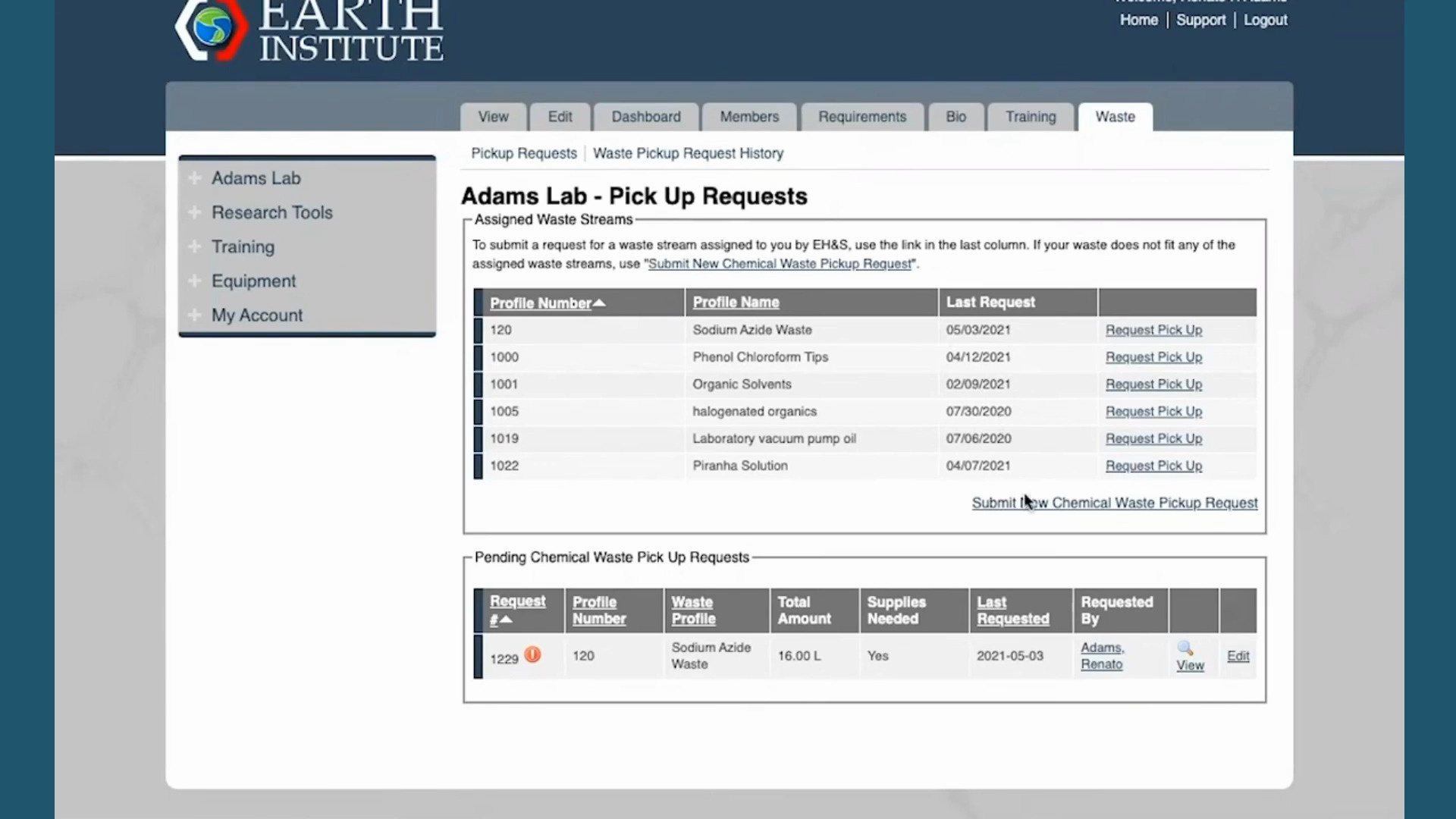
Task: Open the Members tab
Action: coord(749,116)
